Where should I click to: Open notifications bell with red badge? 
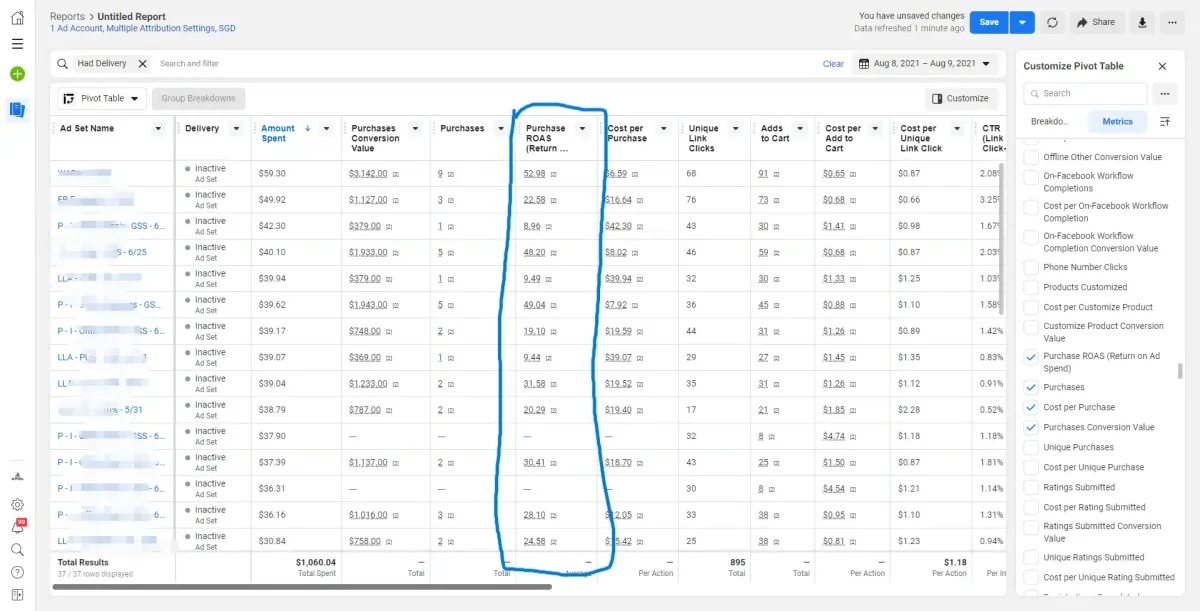coord(17,527)
